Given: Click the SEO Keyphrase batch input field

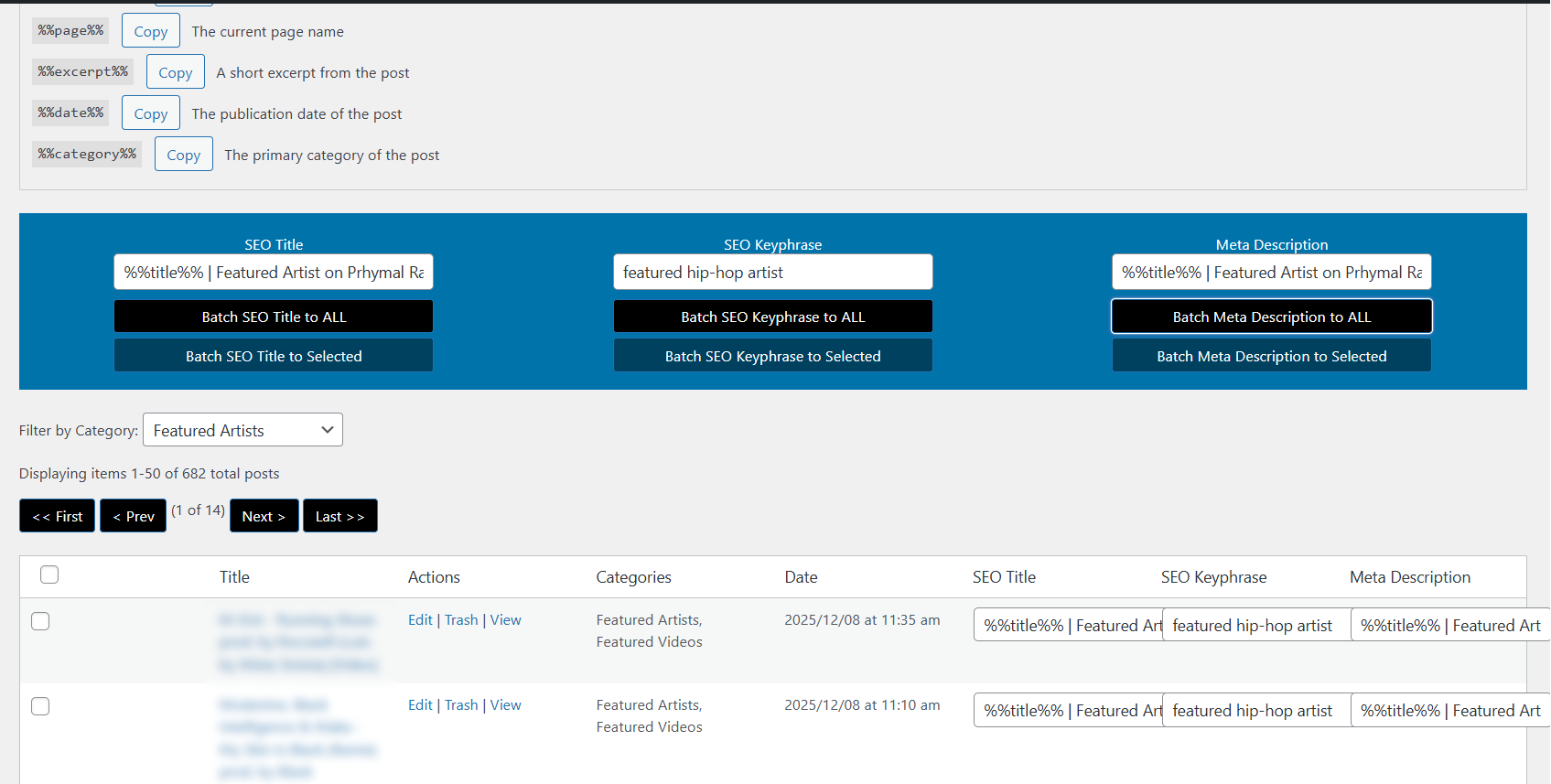Looking at the screenshot, I should point(773,272).
